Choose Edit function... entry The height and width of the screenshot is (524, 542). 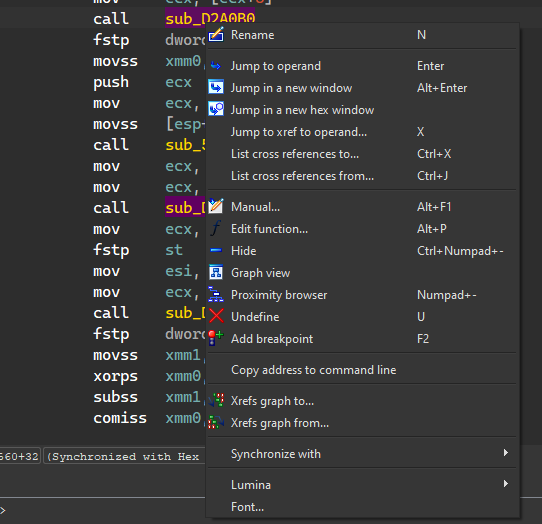[x=362, y=229]
